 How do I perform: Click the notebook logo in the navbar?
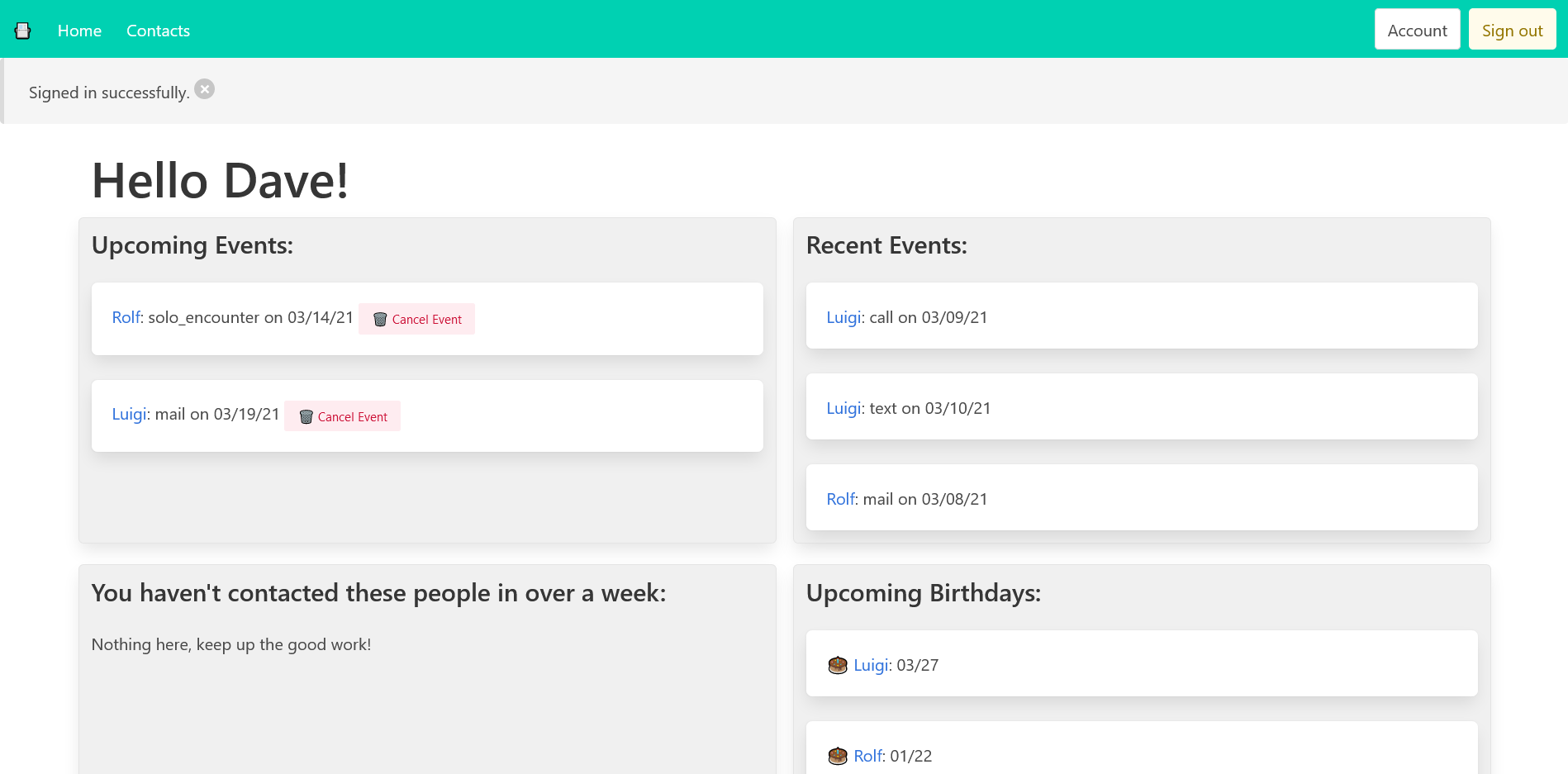(23, 30)
